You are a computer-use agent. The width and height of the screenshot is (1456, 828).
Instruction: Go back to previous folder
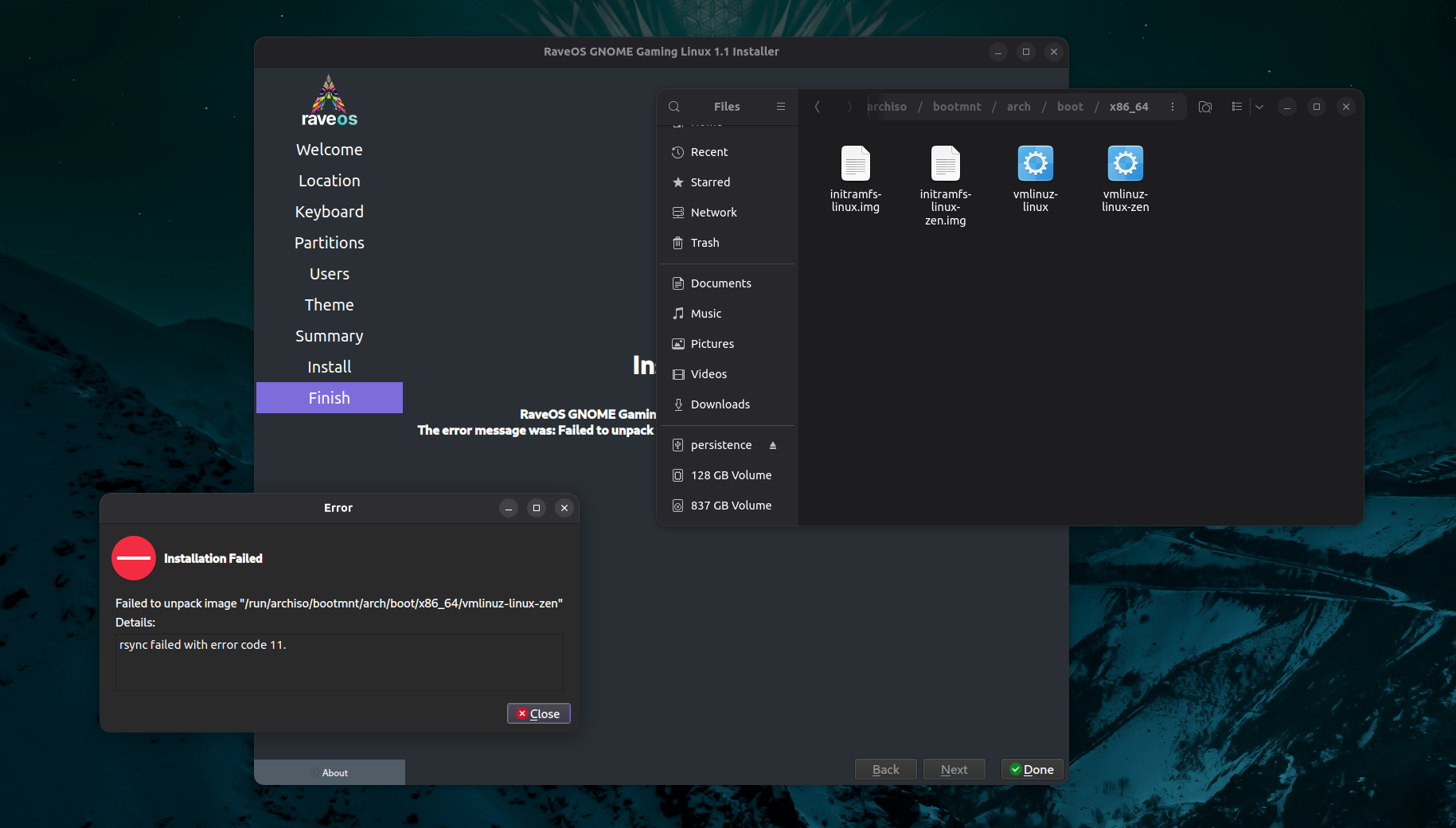(817, 107)
